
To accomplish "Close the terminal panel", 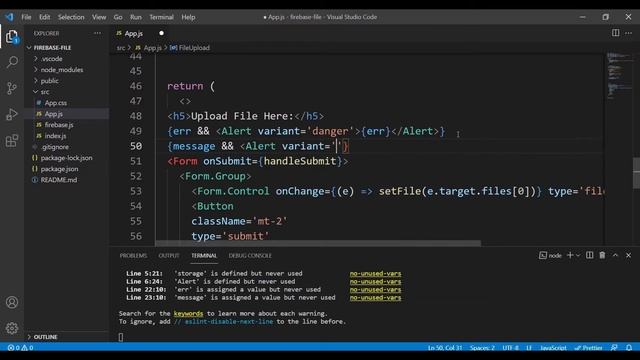I will tap(628, 255).
